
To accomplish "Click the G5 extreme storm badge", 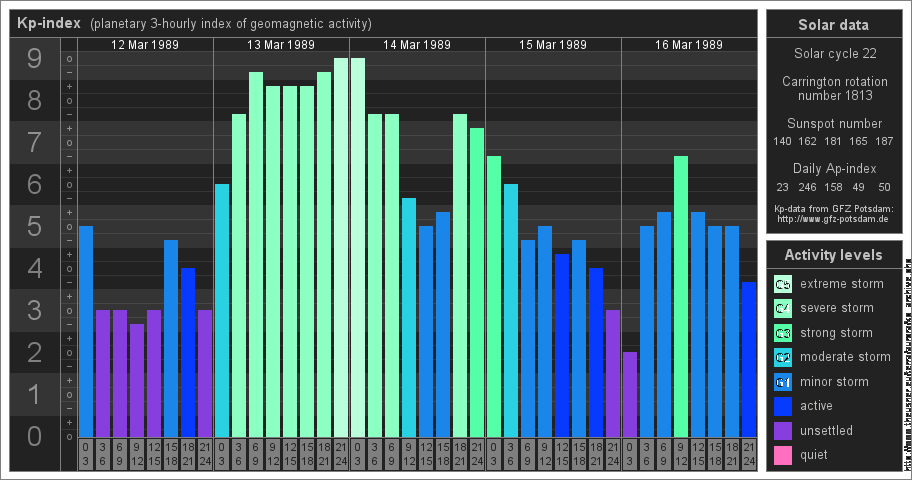I will [783, 284].
